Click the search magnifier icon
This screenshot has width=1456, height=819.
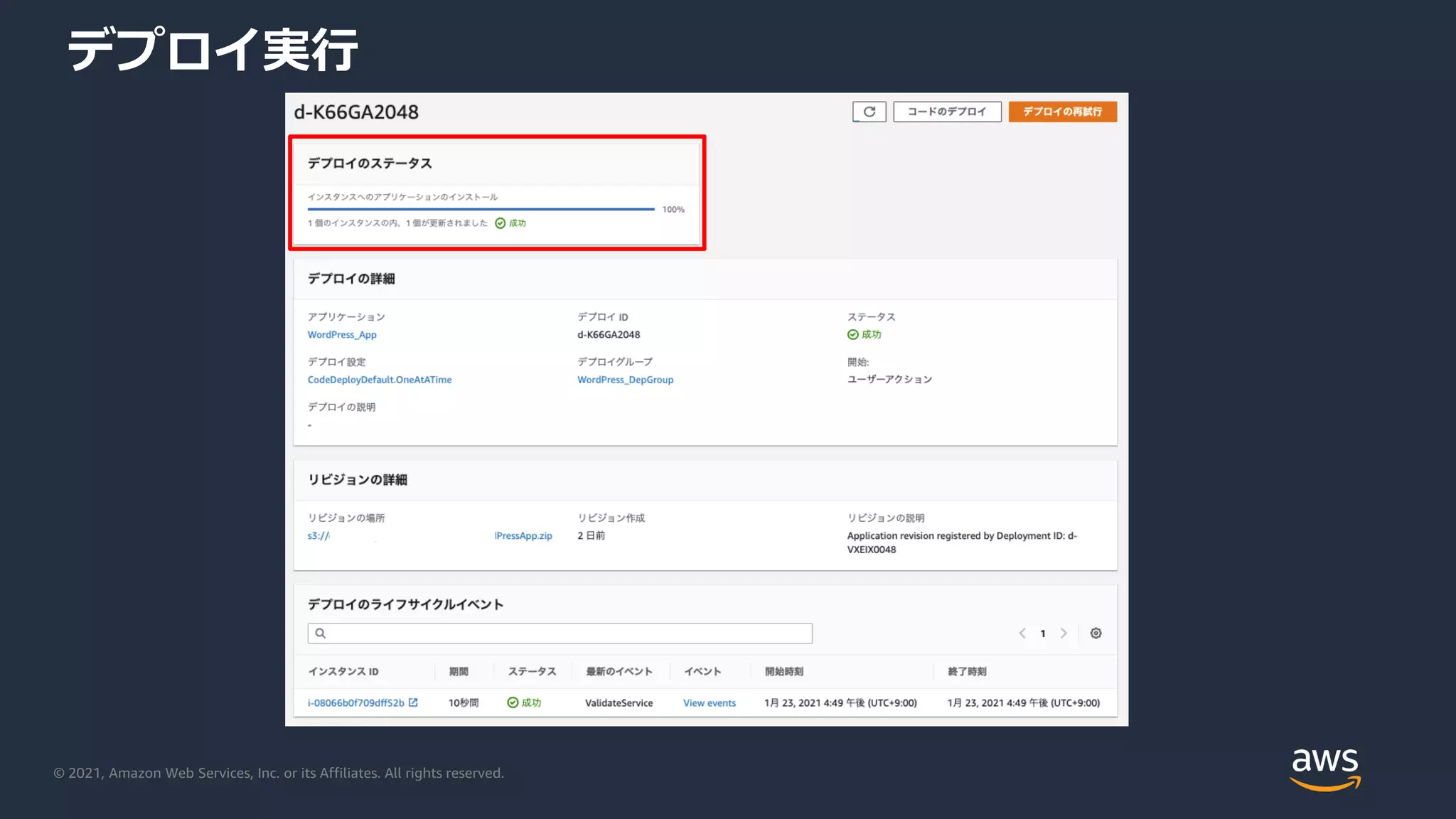(321, 633)
